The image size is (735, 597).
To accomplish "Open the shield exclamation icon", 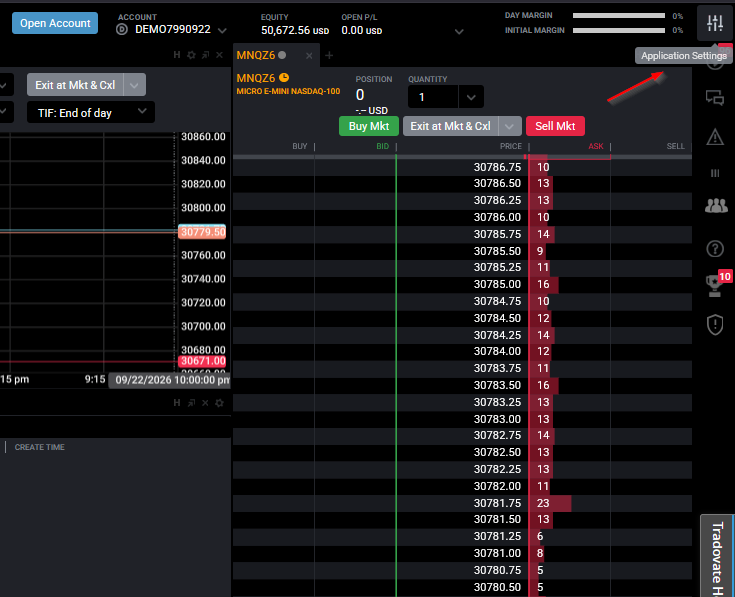I will coord(715,325).
